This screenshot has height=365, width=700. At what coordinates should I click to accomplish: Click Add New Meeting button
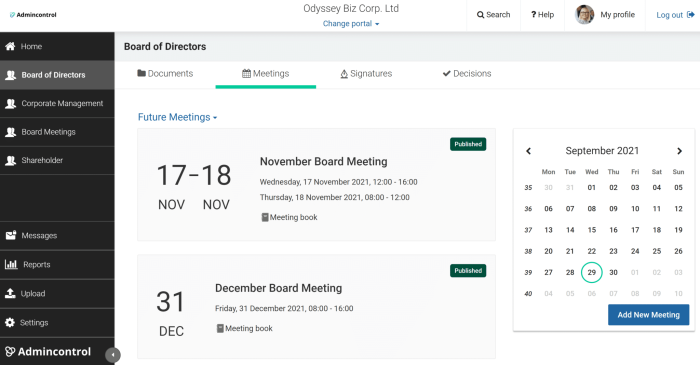648,315
